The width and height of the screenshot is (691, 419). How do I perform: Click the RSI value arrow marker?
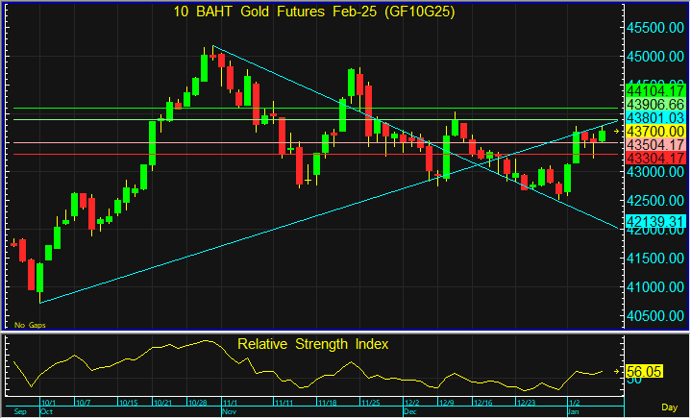coord(618,372)
